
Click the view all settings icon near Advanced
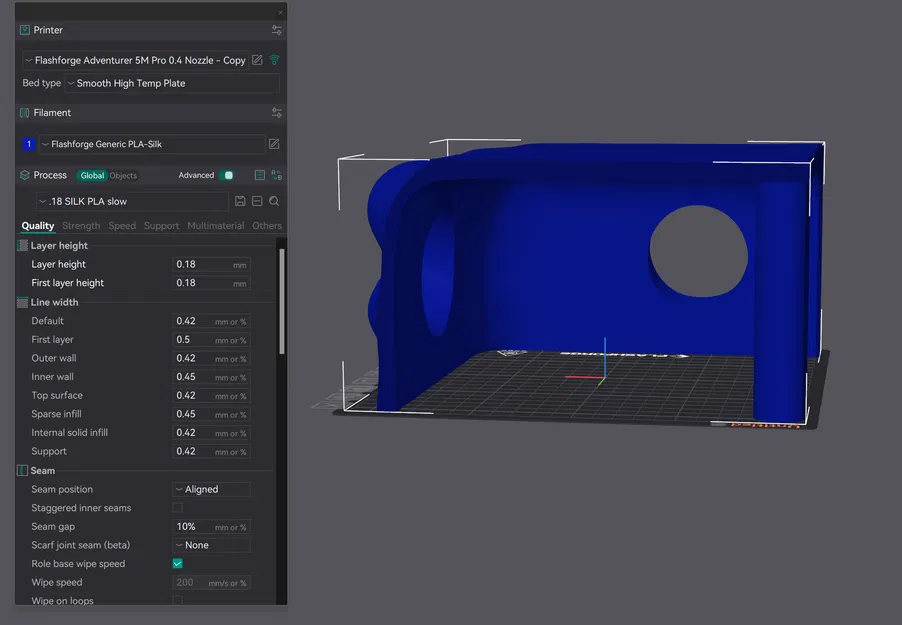[x=260, y=175]
